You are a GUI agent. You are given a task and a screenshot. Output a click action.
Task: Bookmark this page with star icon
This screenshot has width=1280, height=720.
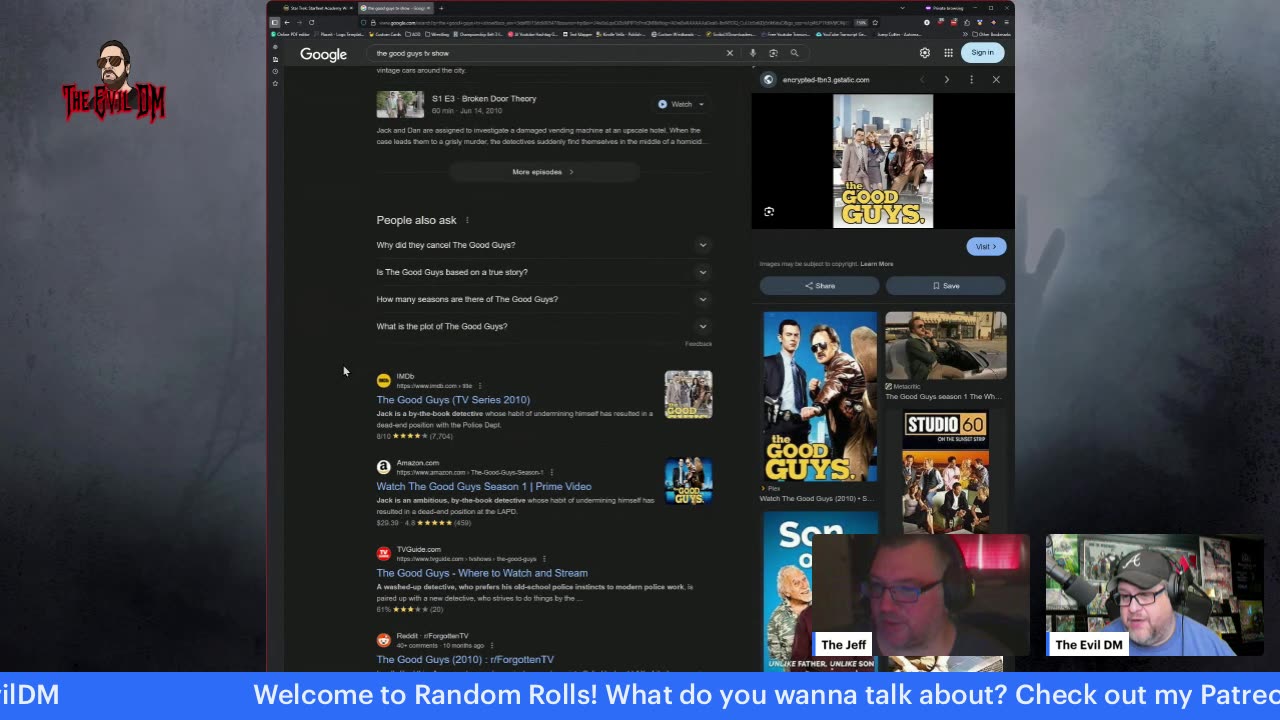click(x=875, y=22)
